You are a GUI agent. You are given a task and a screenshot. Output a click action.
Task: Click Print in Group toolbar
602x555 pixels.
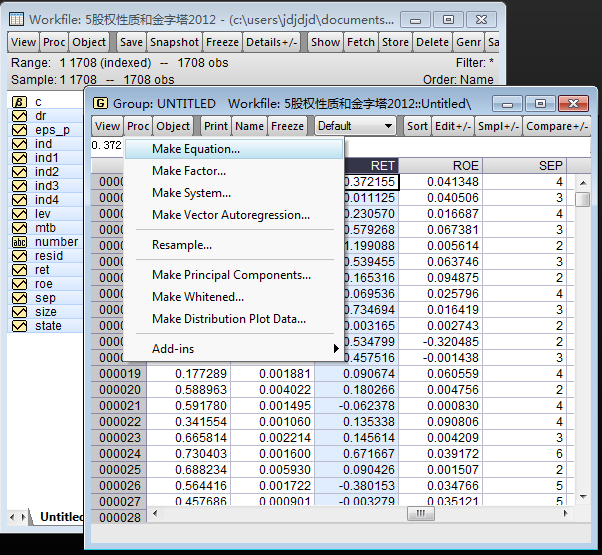[216, 126]
